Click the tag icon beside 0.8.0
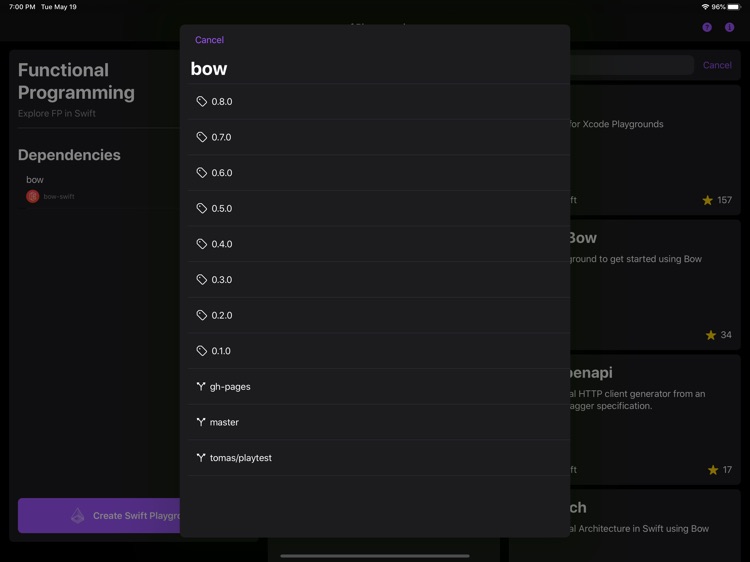 (x=201, y=101)
